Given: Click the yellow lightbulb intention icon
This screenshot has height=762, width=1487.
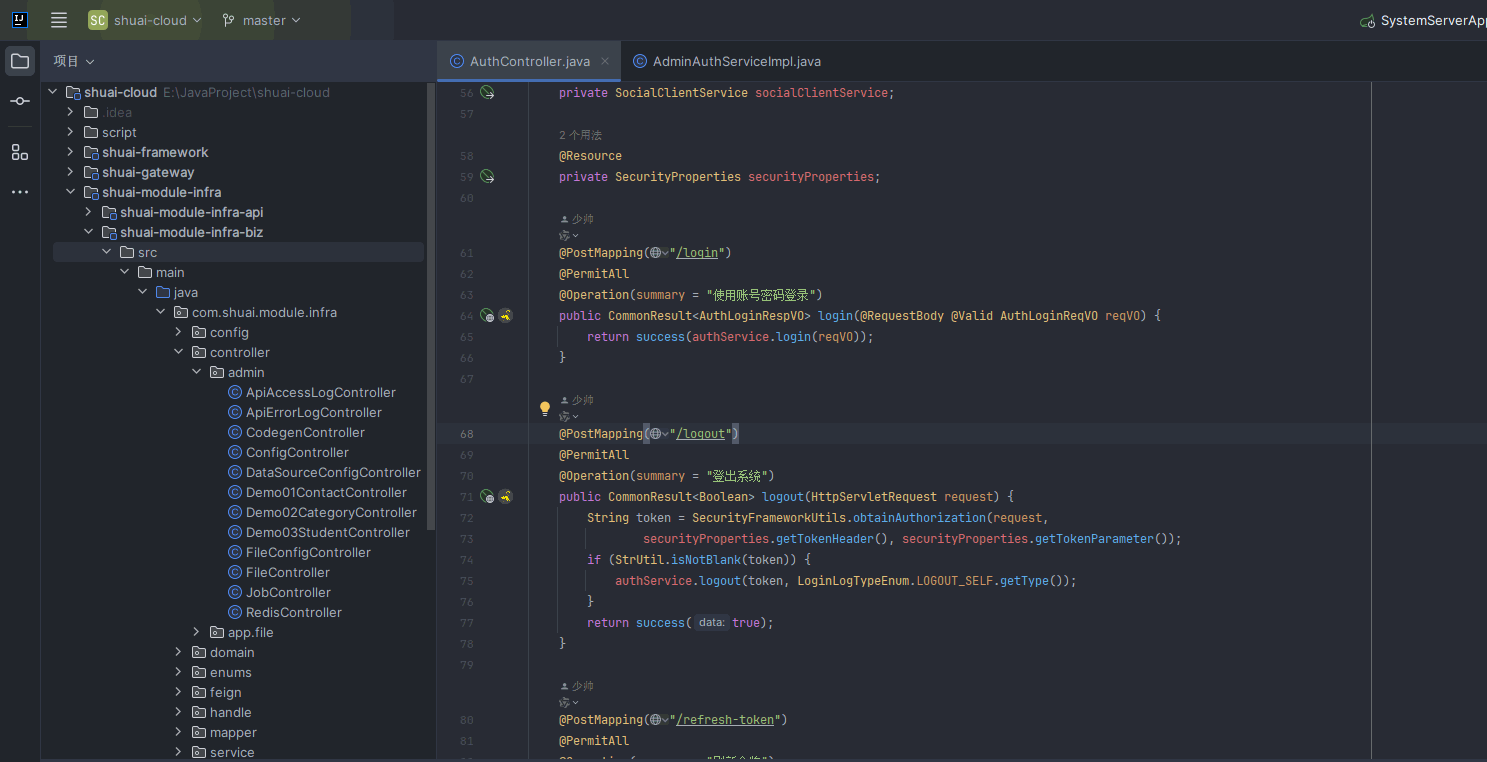Looking at the screenshot, I should pos(545,408).
